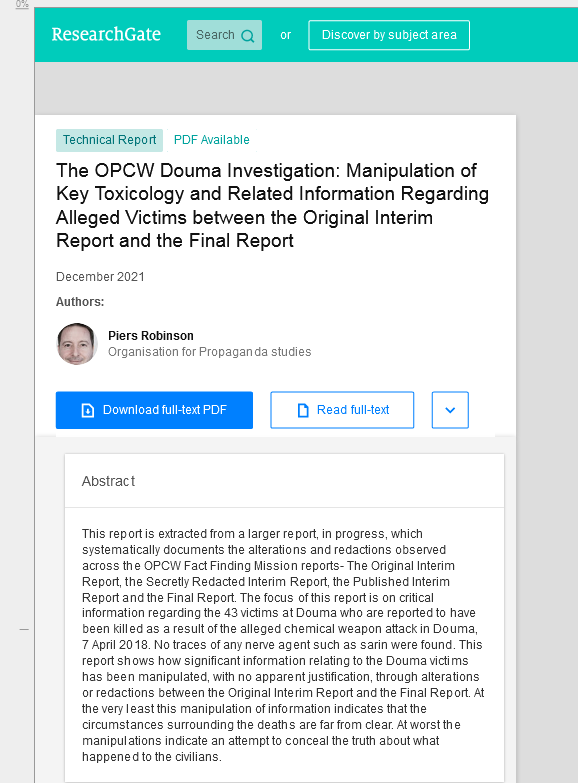Screen dimensions: 578x783
Task: Click the PDF Available label
Action: coord(211,140)
